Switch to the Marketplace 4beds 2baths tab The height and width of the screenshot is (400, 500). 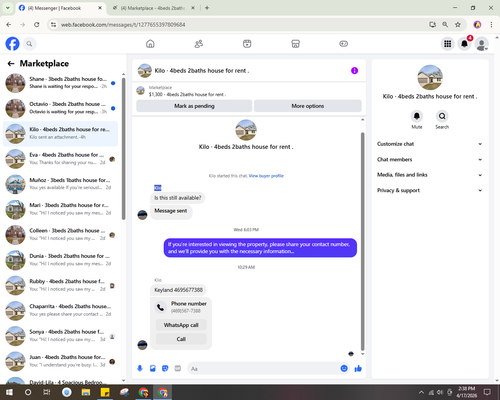coord(153,8)
